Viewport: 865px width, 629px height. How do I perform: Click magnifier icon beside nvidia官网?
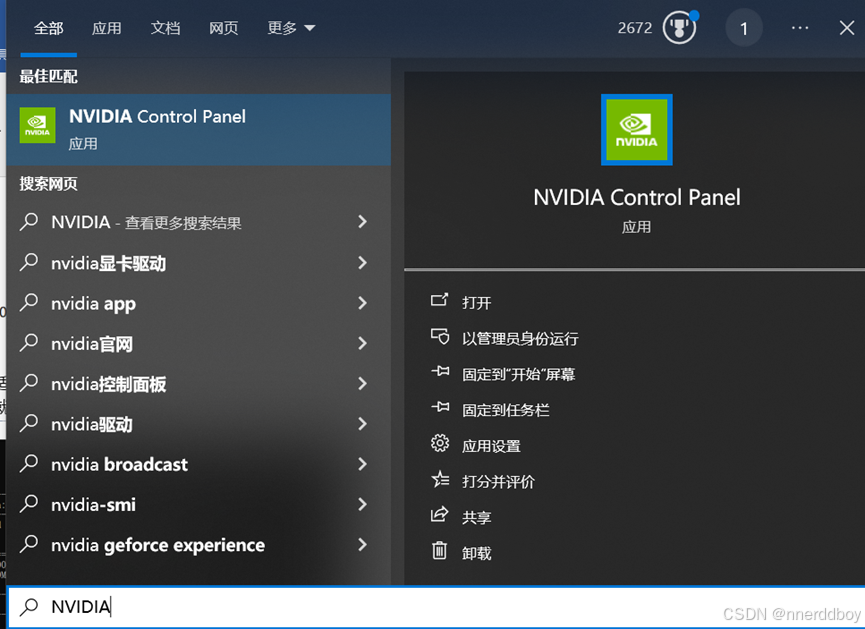click(x=29, y=343)
